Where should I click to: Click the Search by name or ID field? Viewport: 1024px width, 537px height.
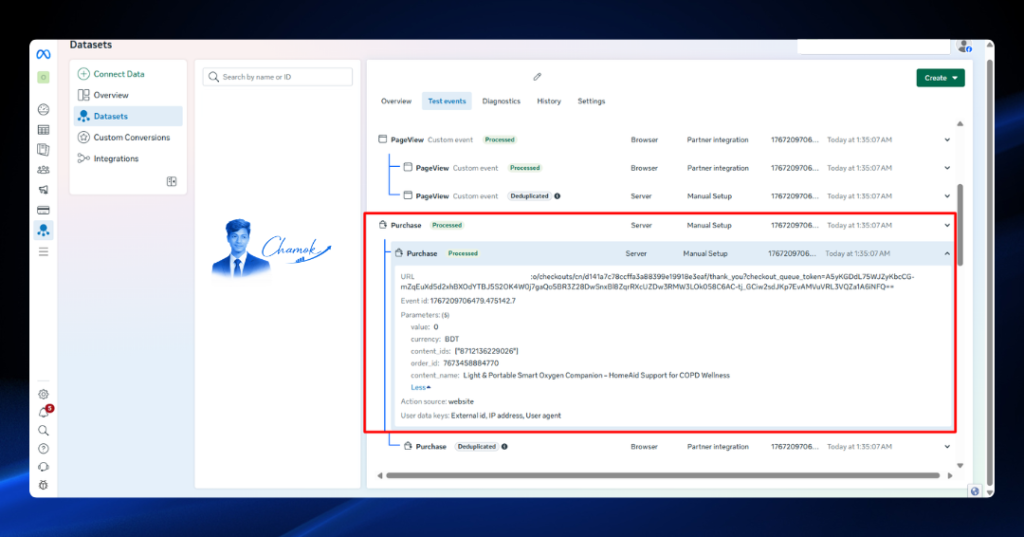tap(278, 77)
